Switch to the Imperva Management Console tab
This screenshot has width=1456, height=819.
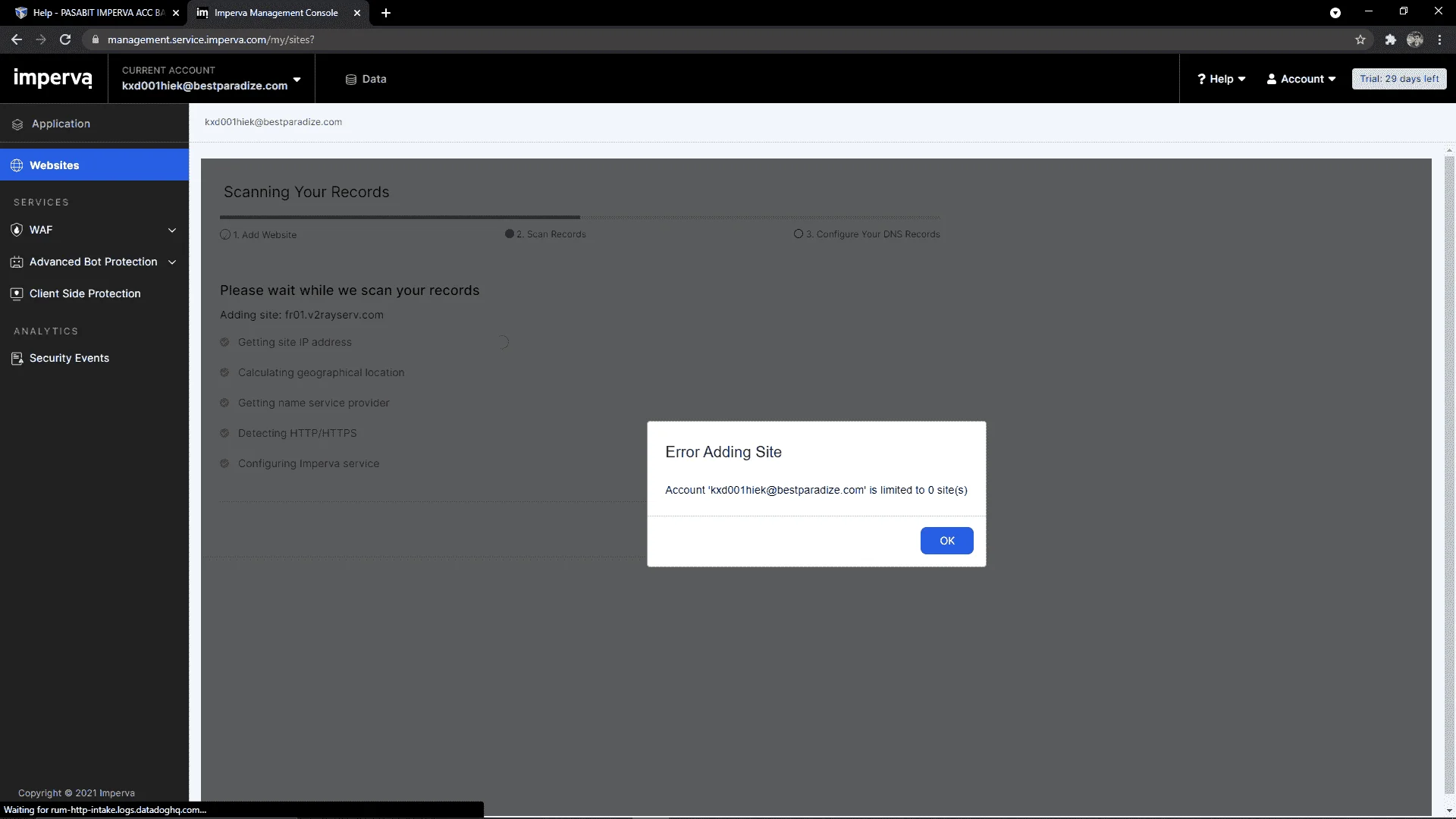point(278,13)
